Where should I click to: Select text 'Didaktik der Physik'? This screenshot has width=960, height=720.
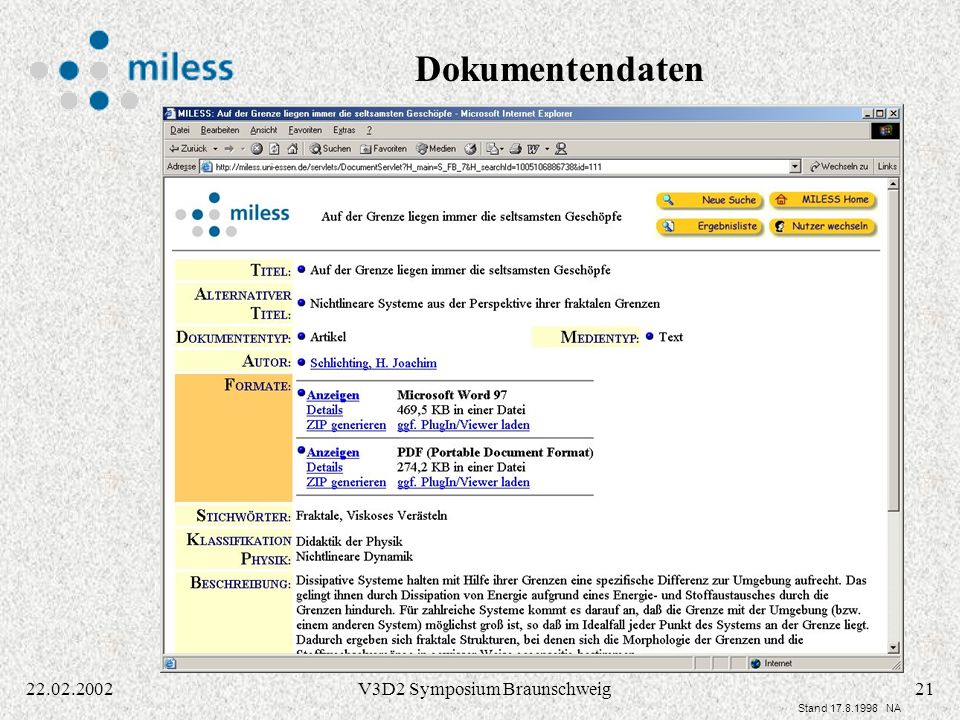(x=349, y=541)
